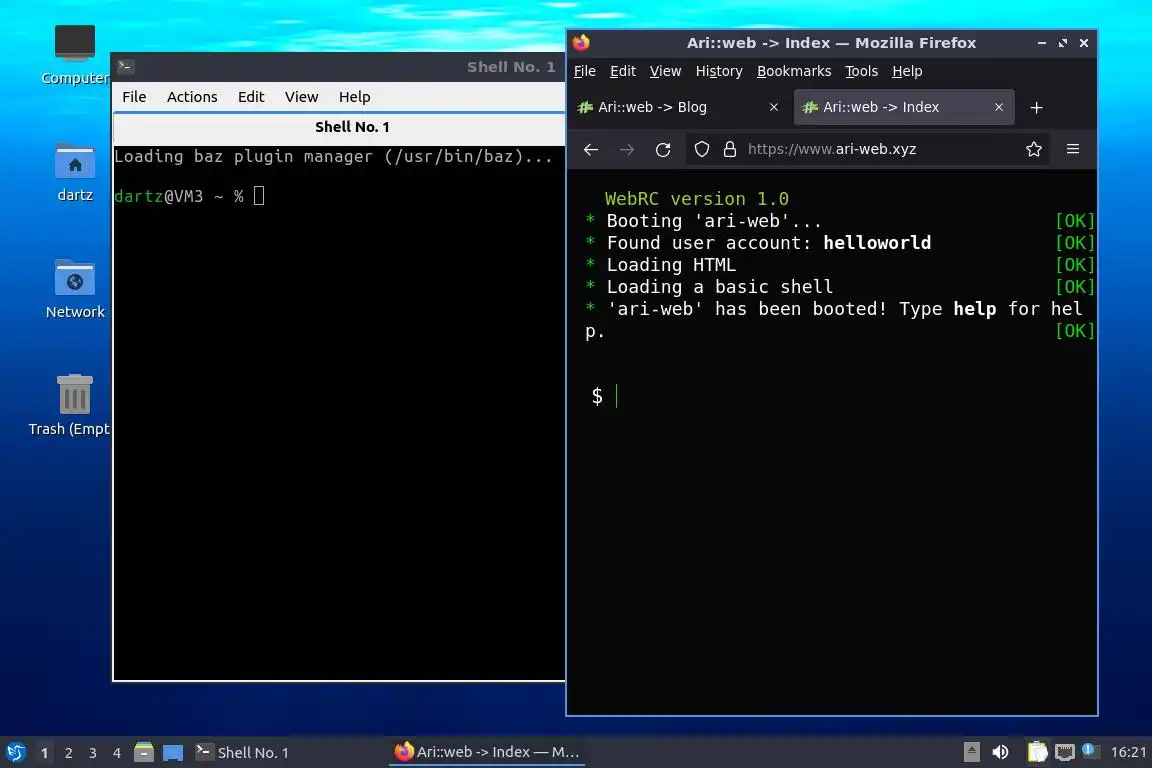Viewport: 1152px width, 768px height.
Task: Open Firefox Bookmarks menu
Action: tap(793, 71)
